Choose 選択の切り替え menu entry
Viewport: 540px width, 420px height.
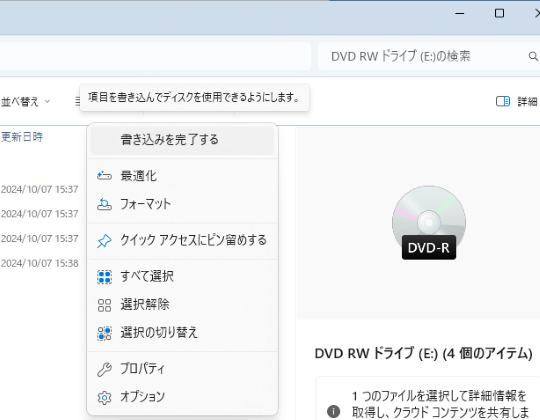[182, 333]
